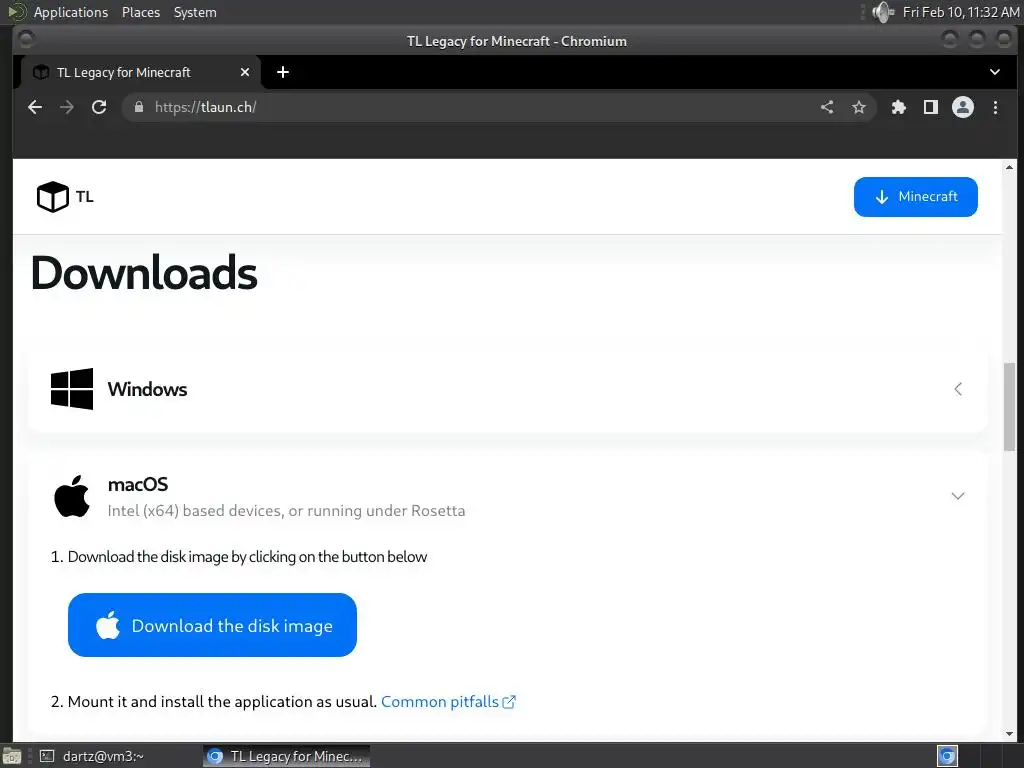Click Download the disk image button

coord(212,625)
